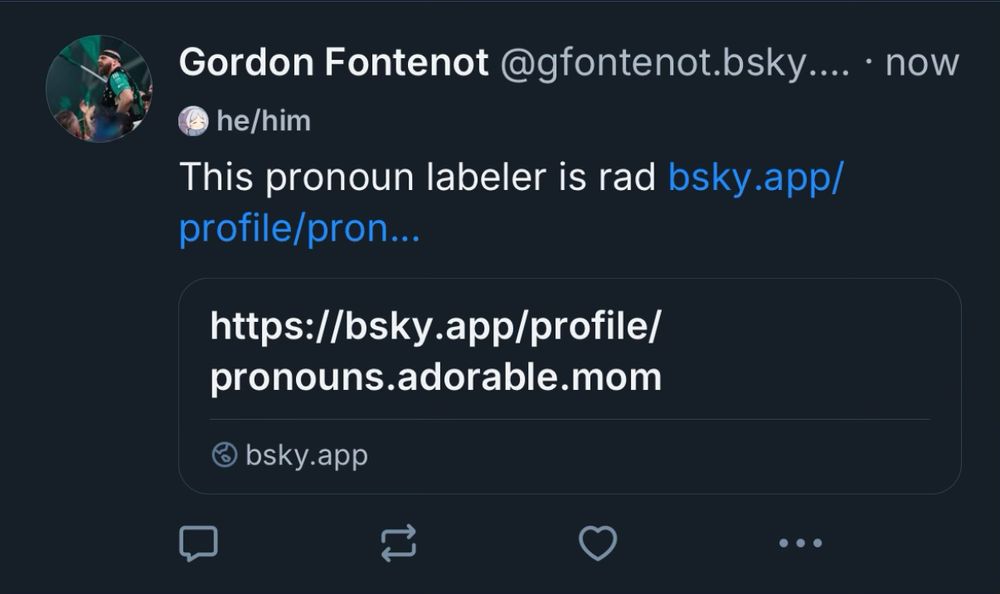
Task: Click the bsky.app source label on the card
Action: coord(306,455)
